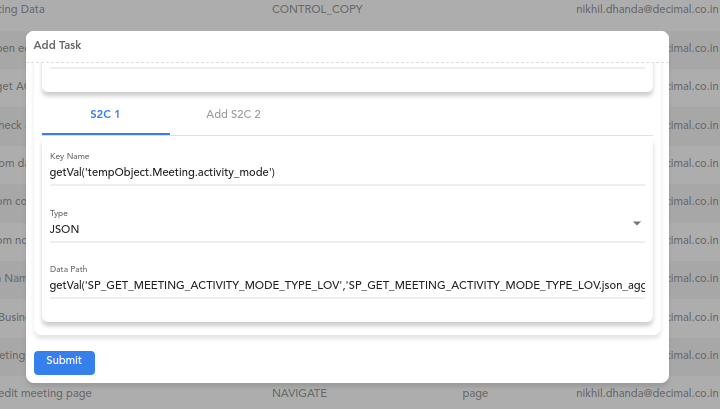Click the Add Task dialog title

57,45
